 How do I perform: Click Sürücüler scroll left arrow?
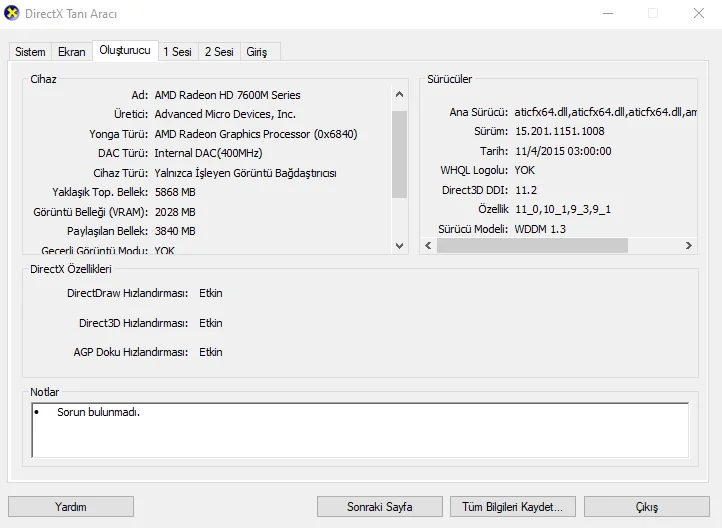tap(428, 245)
